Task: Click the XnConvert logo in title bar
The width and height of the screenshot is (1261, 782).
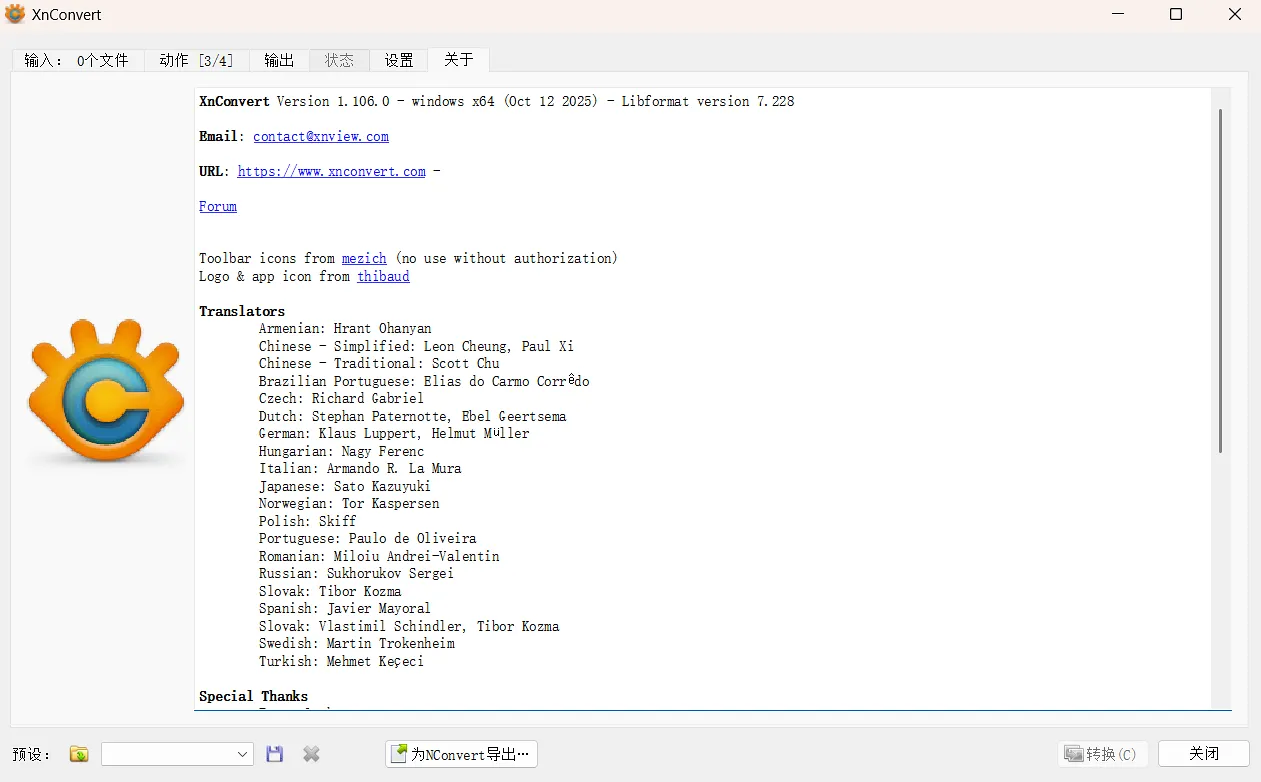Action: (15, 14)
